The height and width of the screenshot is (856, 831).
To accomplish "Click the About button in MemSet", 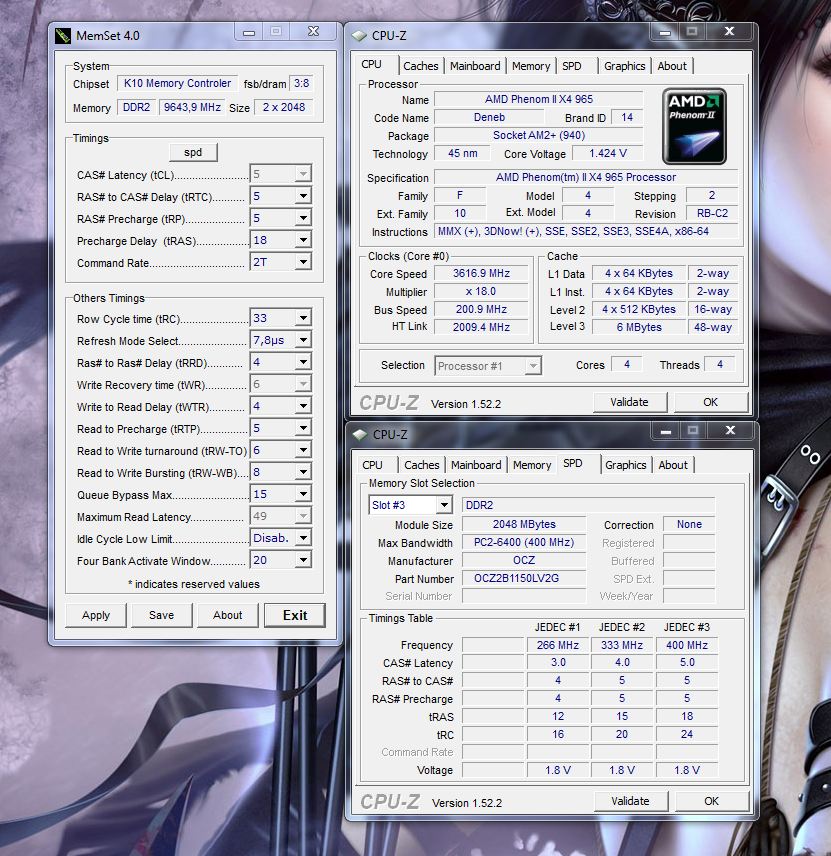I will click(x=228, y=615).
